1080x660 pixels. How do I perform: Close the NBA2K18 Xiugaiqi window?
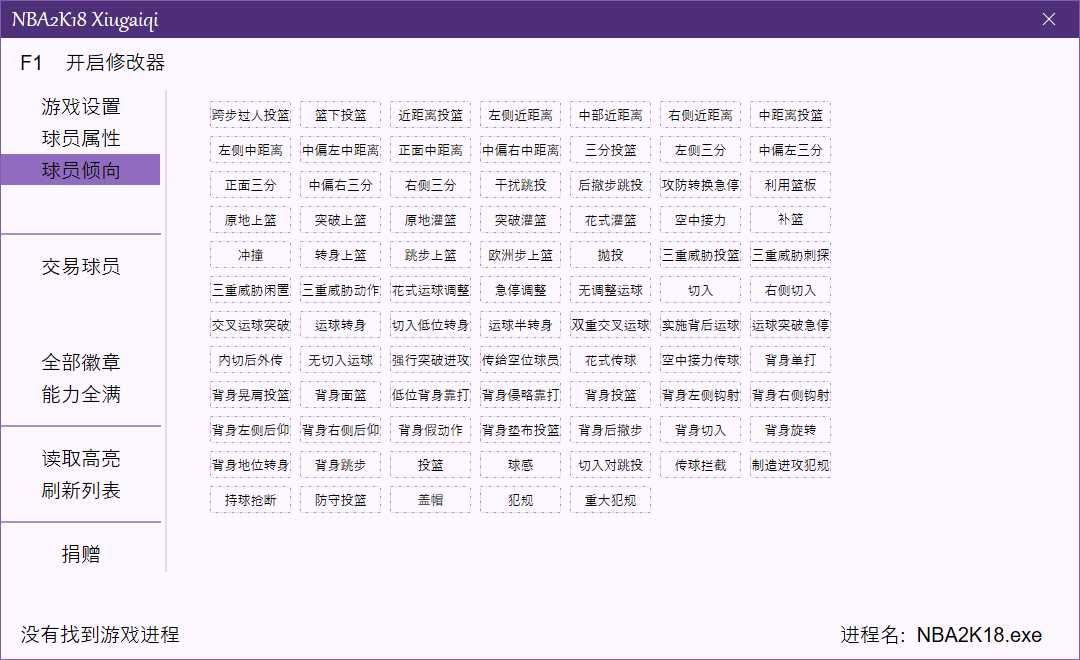(x=1049, y=19)
